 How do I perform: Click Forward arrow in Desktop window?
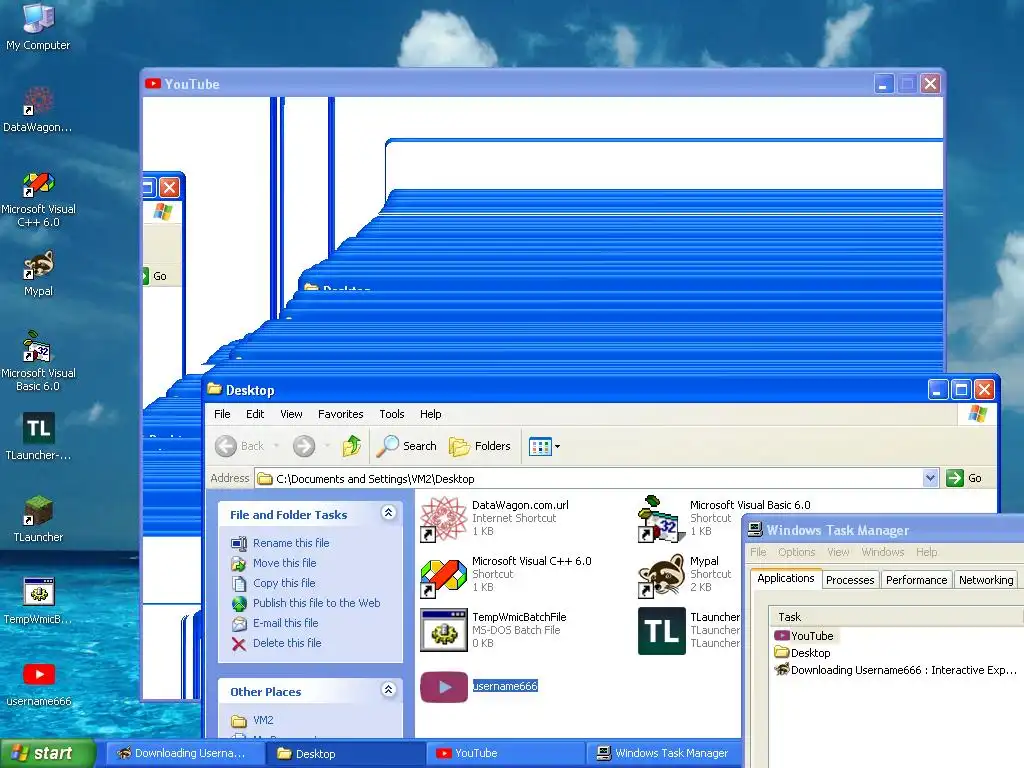[304, 446]
